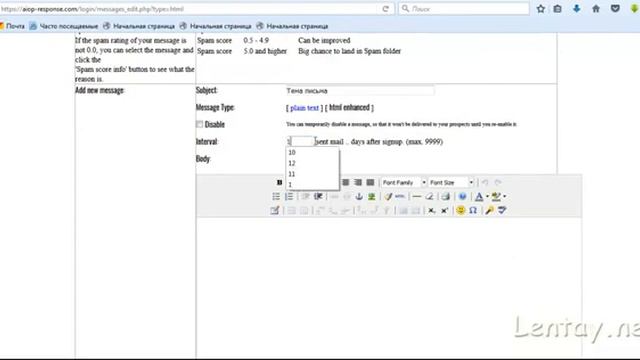Open HTML source editor

pos(400,196)
